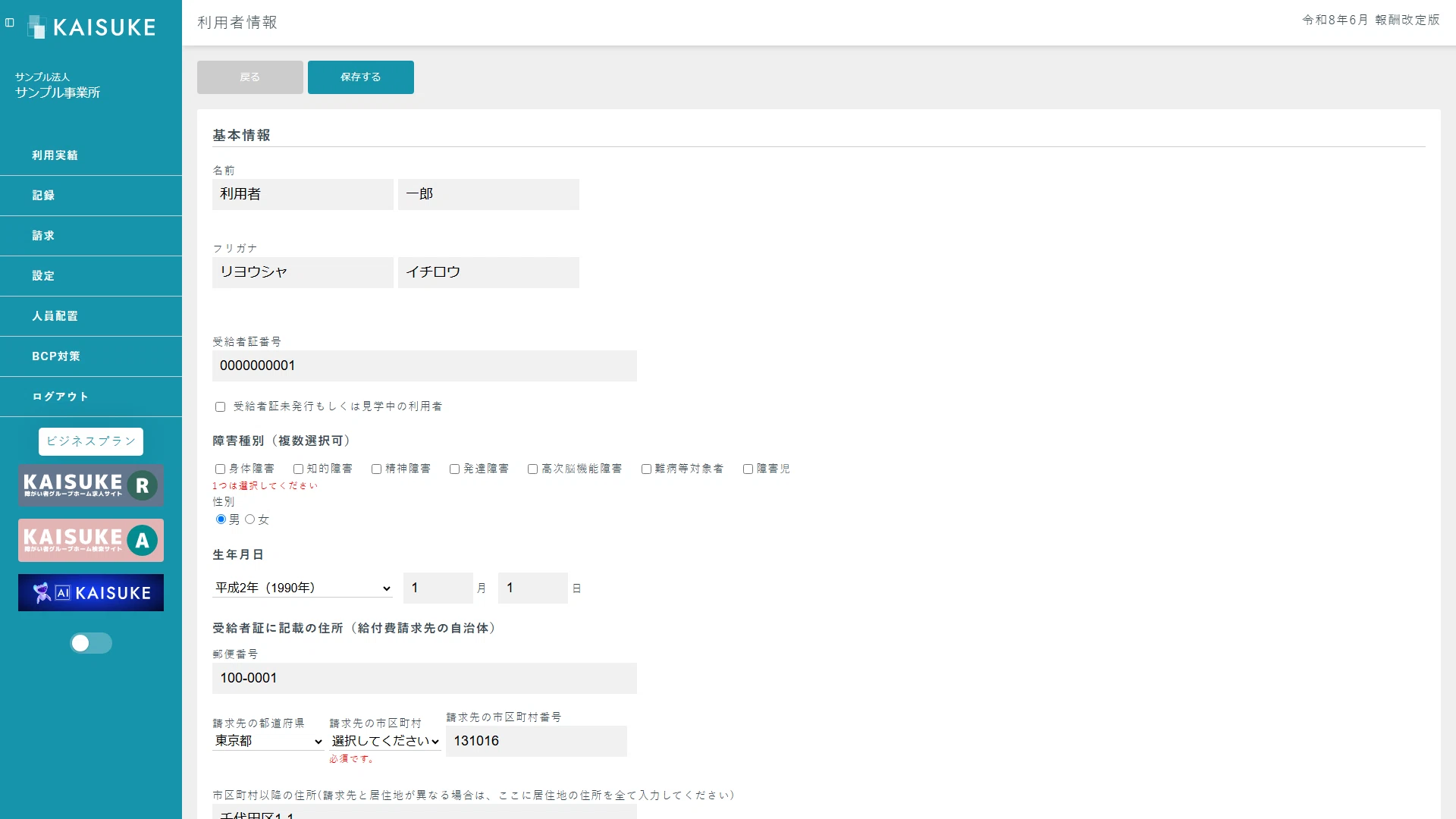Check 受給者証未発行もしくは見学中の利用者 checkbox
This screenshot has width=1456, height=819.
(x=220, y=407)
